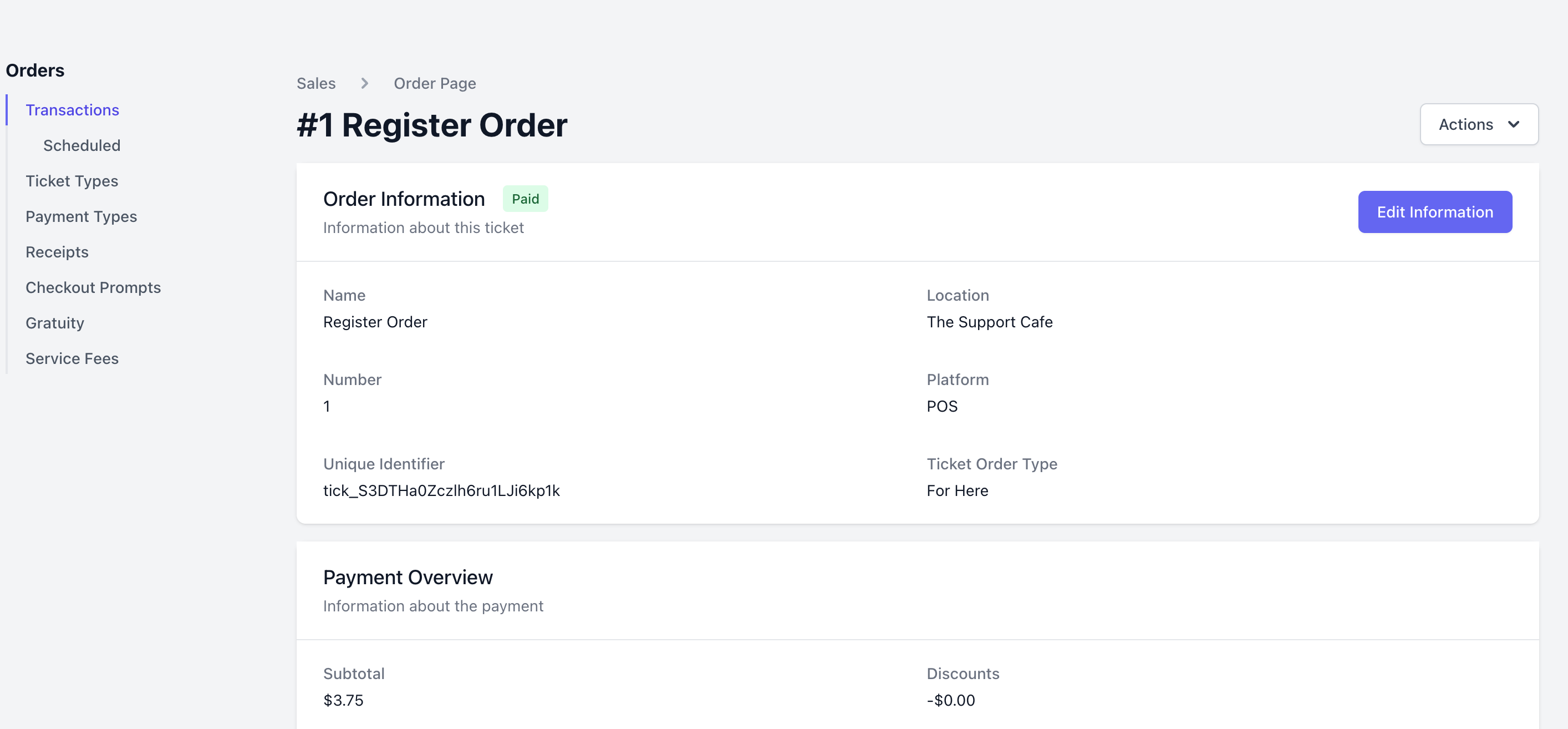Open Transactions in the sidebar
1568x729 pixels.
73,110
